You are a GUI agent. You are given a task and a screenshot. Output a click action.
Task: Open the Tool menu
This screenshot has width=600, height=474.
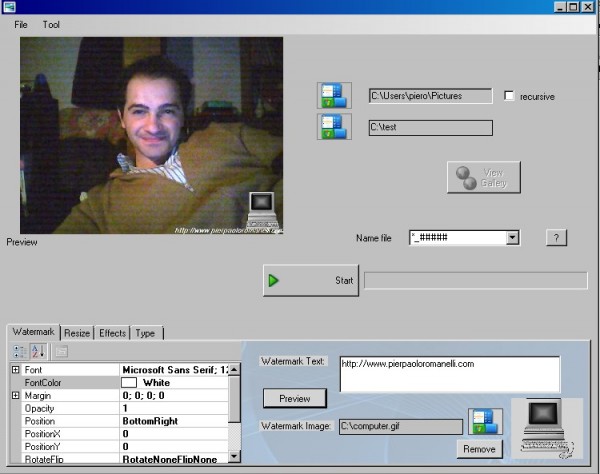point(51,24)
